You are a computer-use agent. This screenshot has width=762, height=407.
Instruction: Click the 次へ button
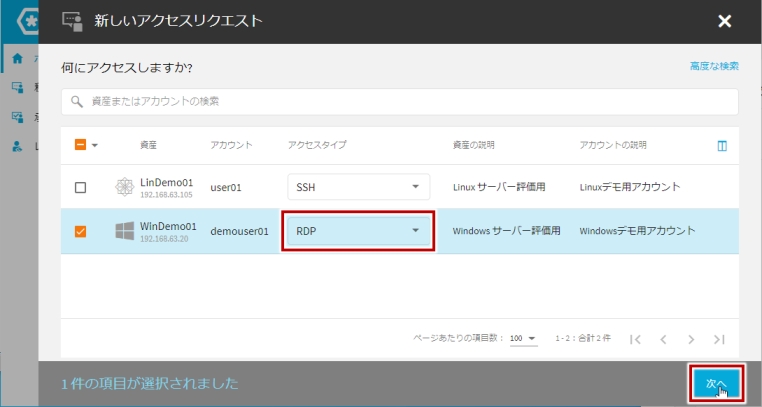pos(717,384)
